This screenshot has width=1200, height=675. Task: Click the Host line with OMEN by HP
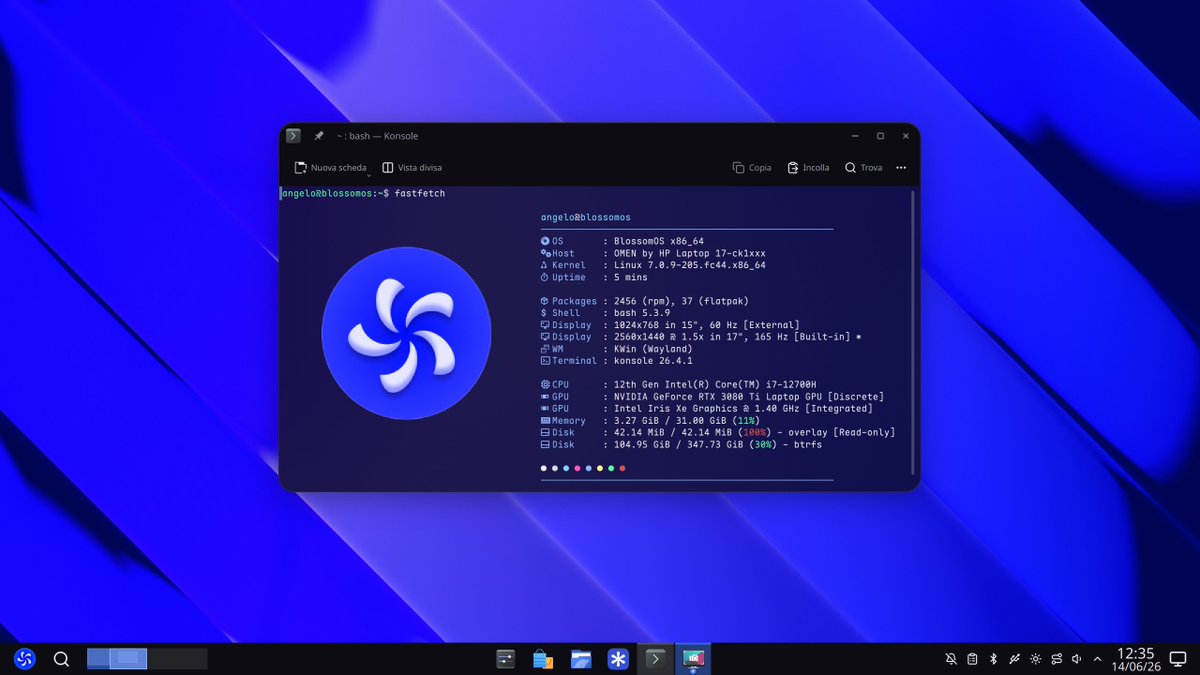click(653, 253)
